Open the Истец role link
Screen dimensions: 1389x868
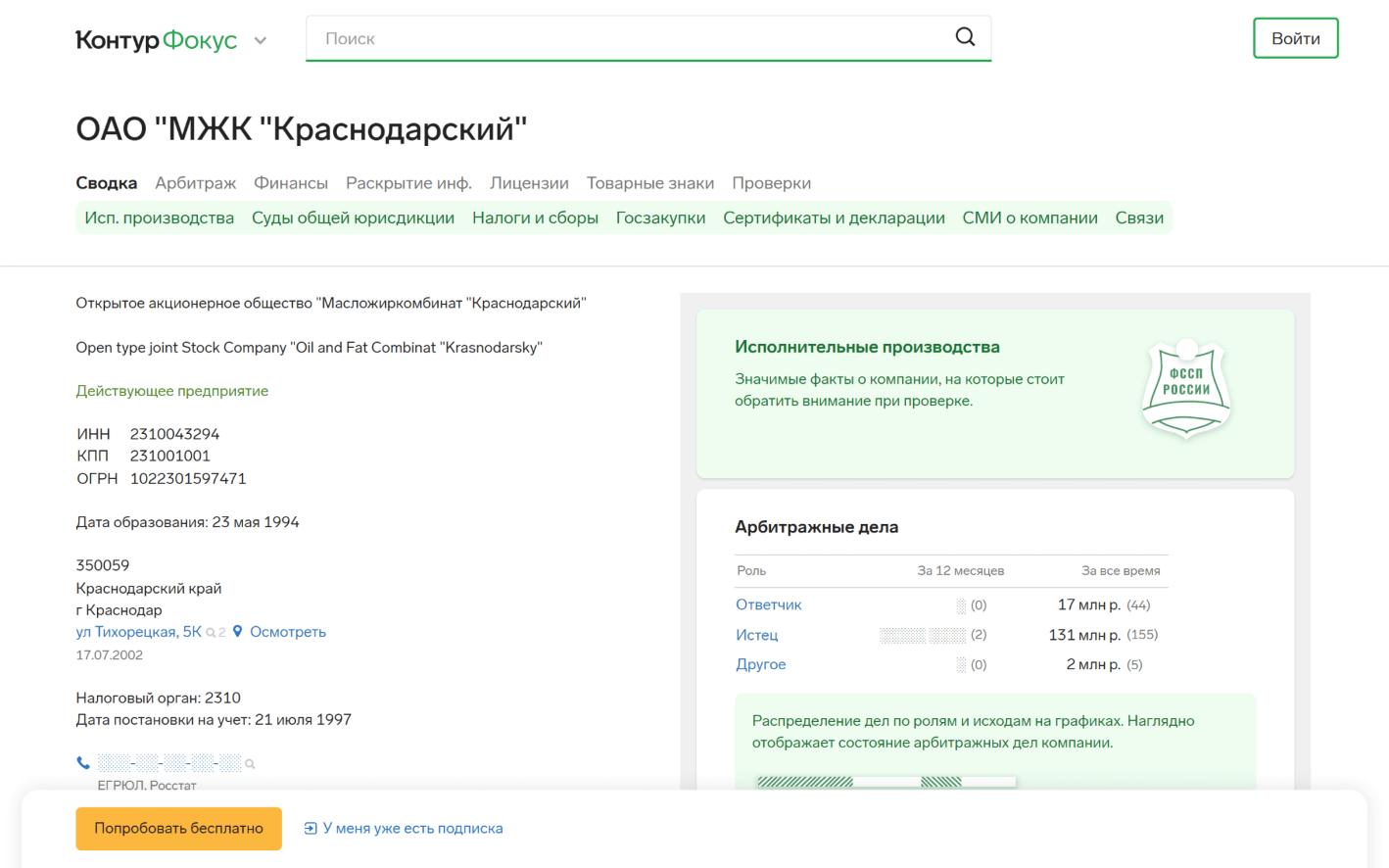point(757,635)
